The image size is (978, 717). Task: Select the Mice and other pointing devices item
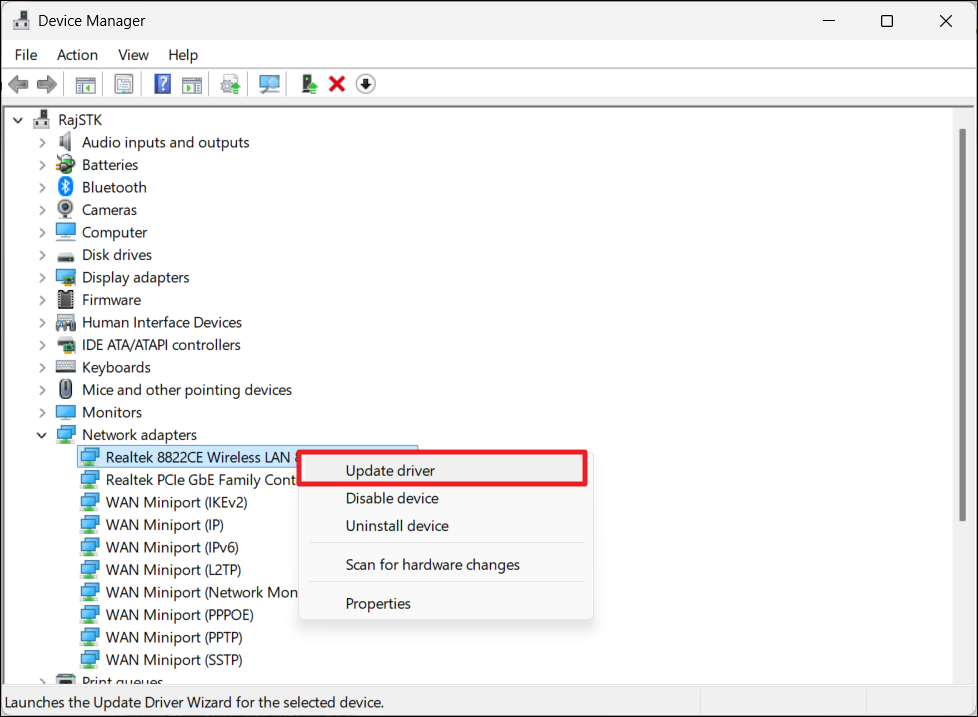coord(186,390)
